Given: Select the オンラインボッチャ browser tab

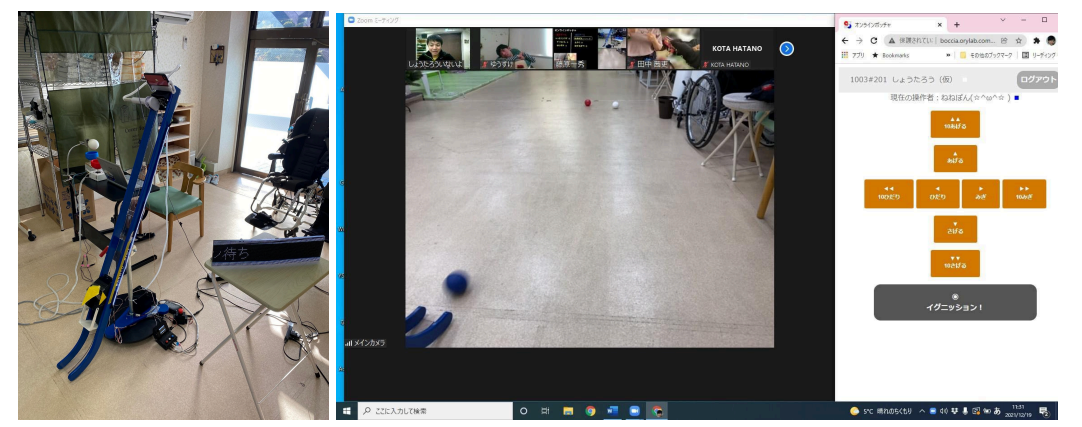Looking at the screenshot, I should click(x=892, y=24).
